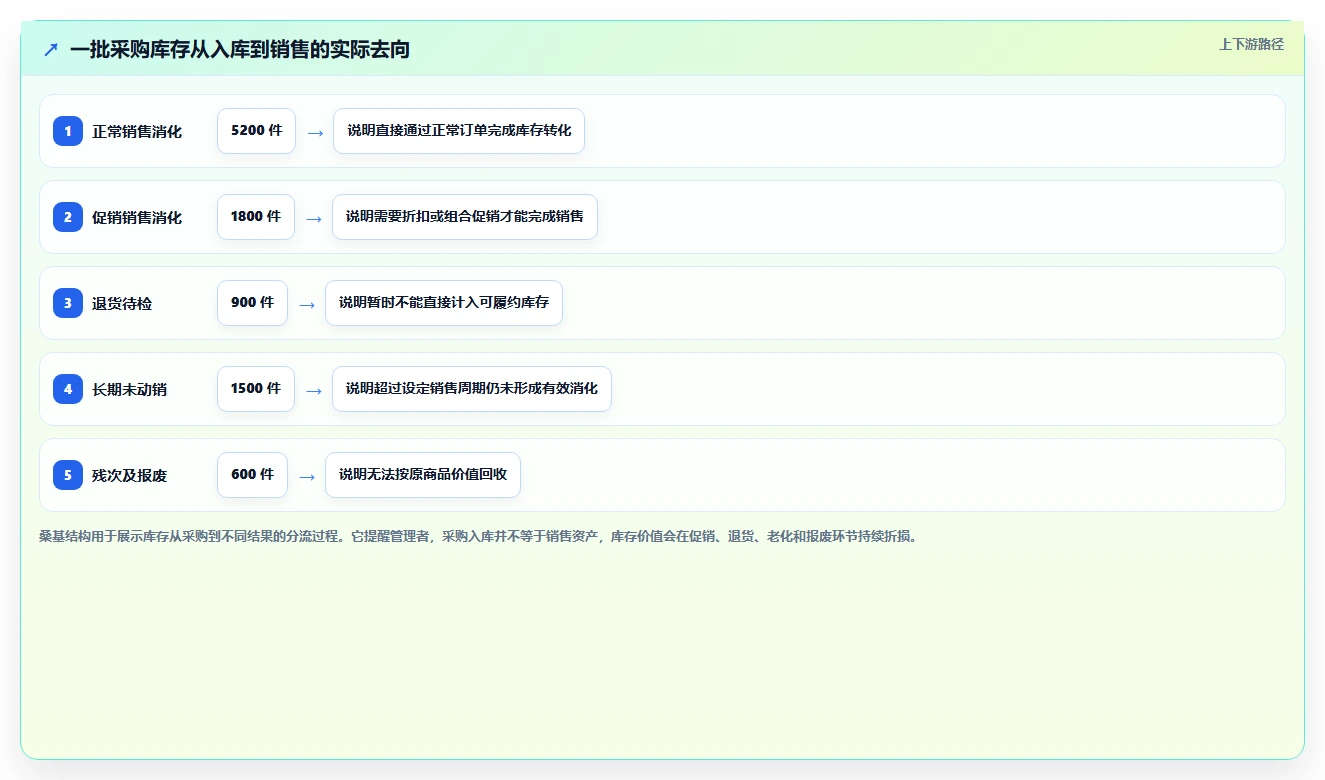This screenshot has width=1325, height=780.
Task: Click the number 3 badge for 退货待检
Action: [68, 302]
